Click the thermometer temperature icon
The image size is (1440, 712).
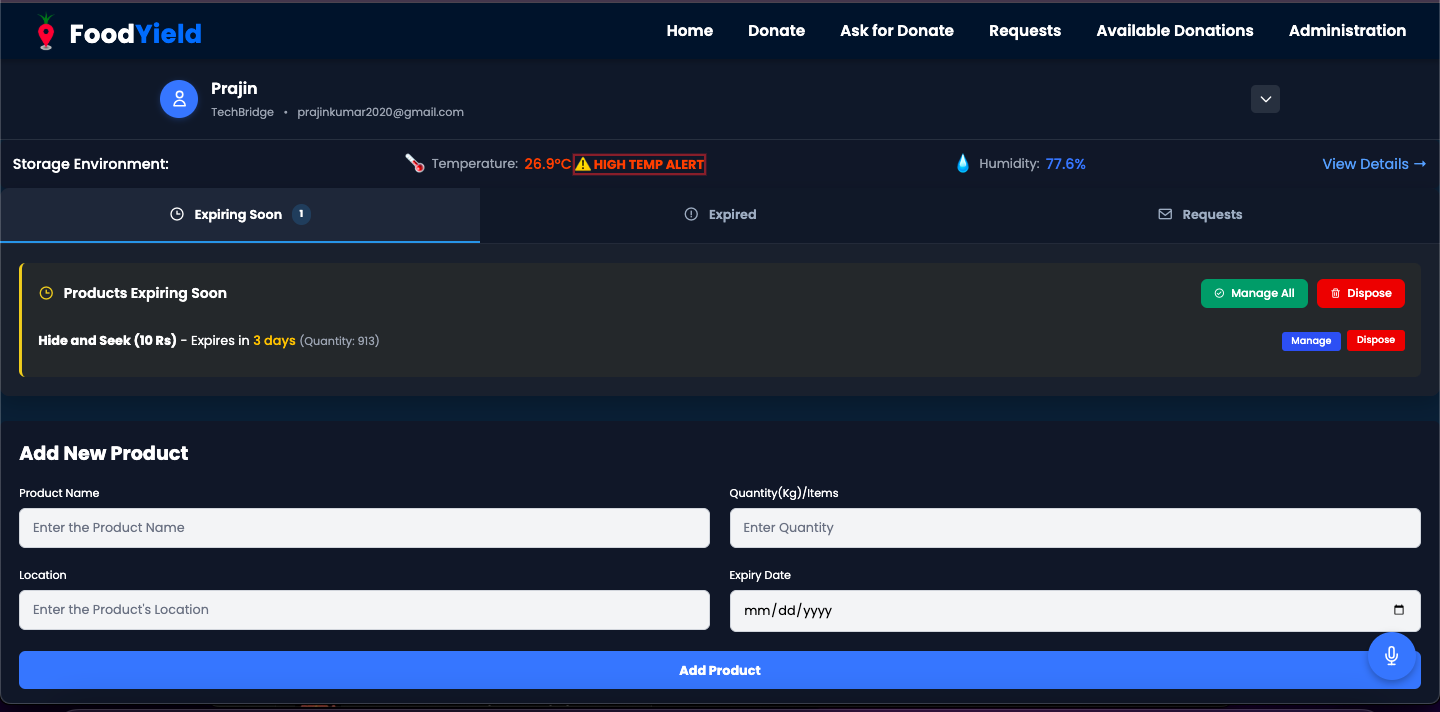(x=415, y=164)
